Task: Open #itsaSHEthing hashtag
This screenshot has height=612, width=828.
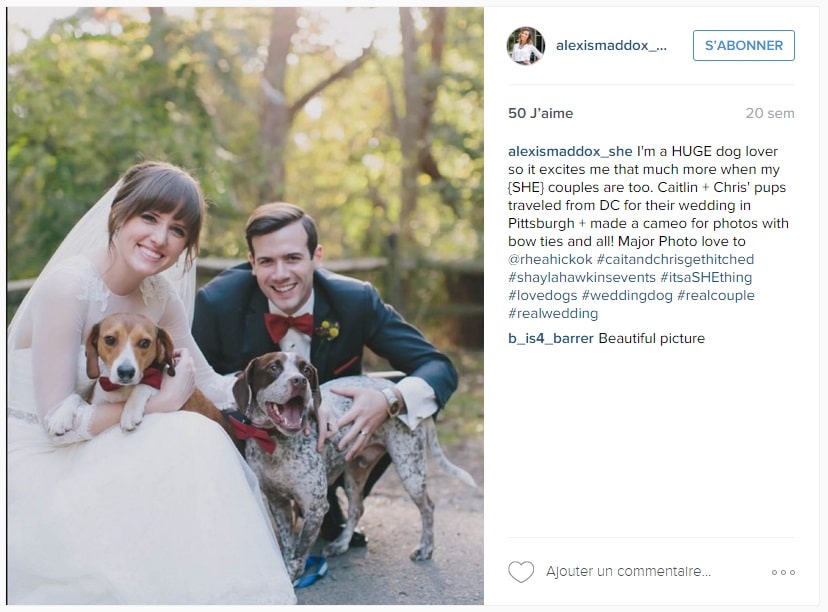Action: click(x=706, y=277)
